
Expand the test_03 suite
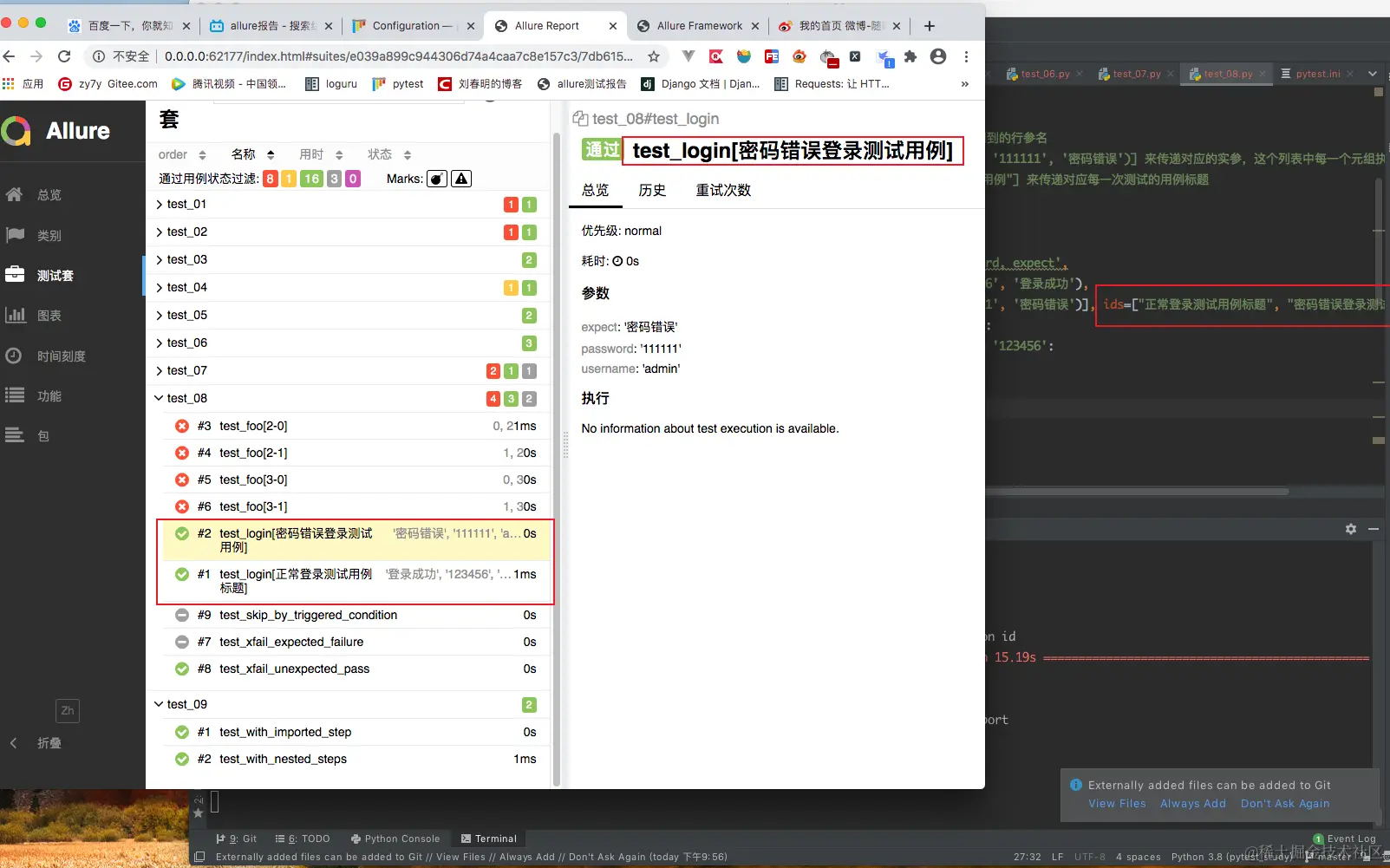coord(348,260)
